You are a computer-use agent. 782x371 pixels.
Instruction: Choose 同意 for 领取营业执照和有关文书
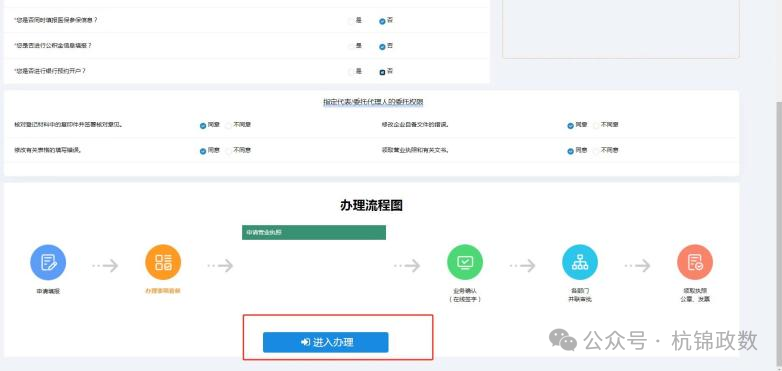(570, 151)
